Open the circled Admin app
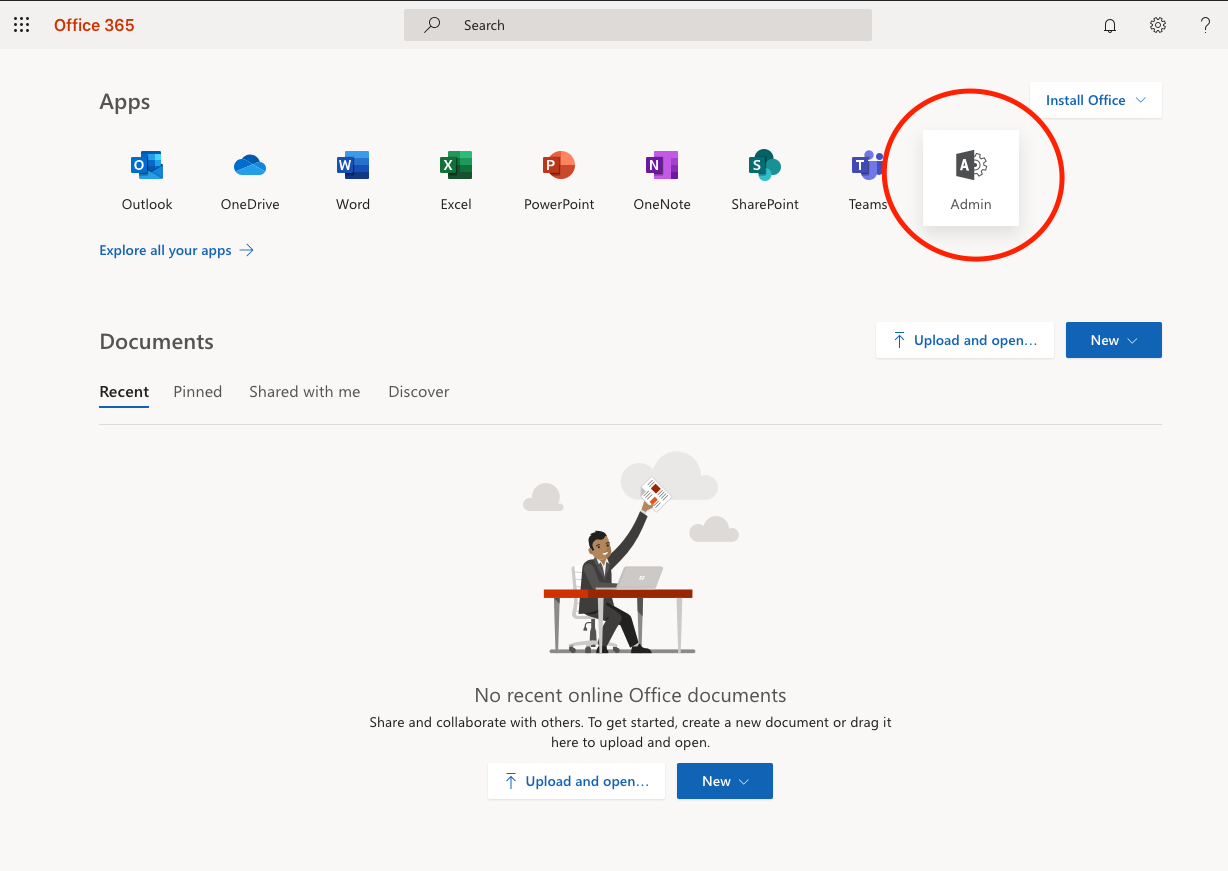The width and height of the screenshot is (1228, 871). [969, 180]
